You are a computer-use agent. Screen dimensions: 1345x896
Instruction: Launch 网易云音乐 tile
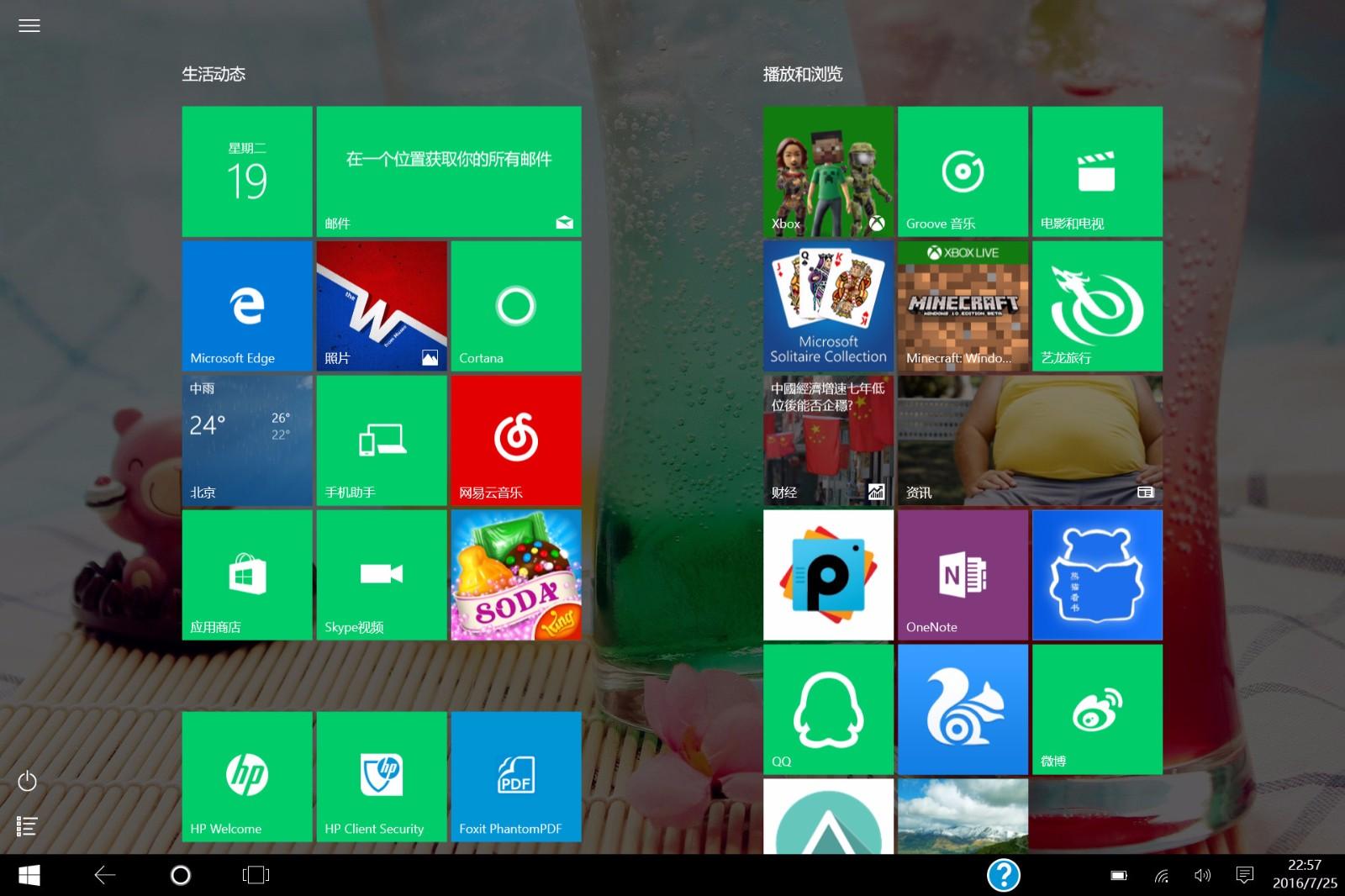click(x=516, y=440)
